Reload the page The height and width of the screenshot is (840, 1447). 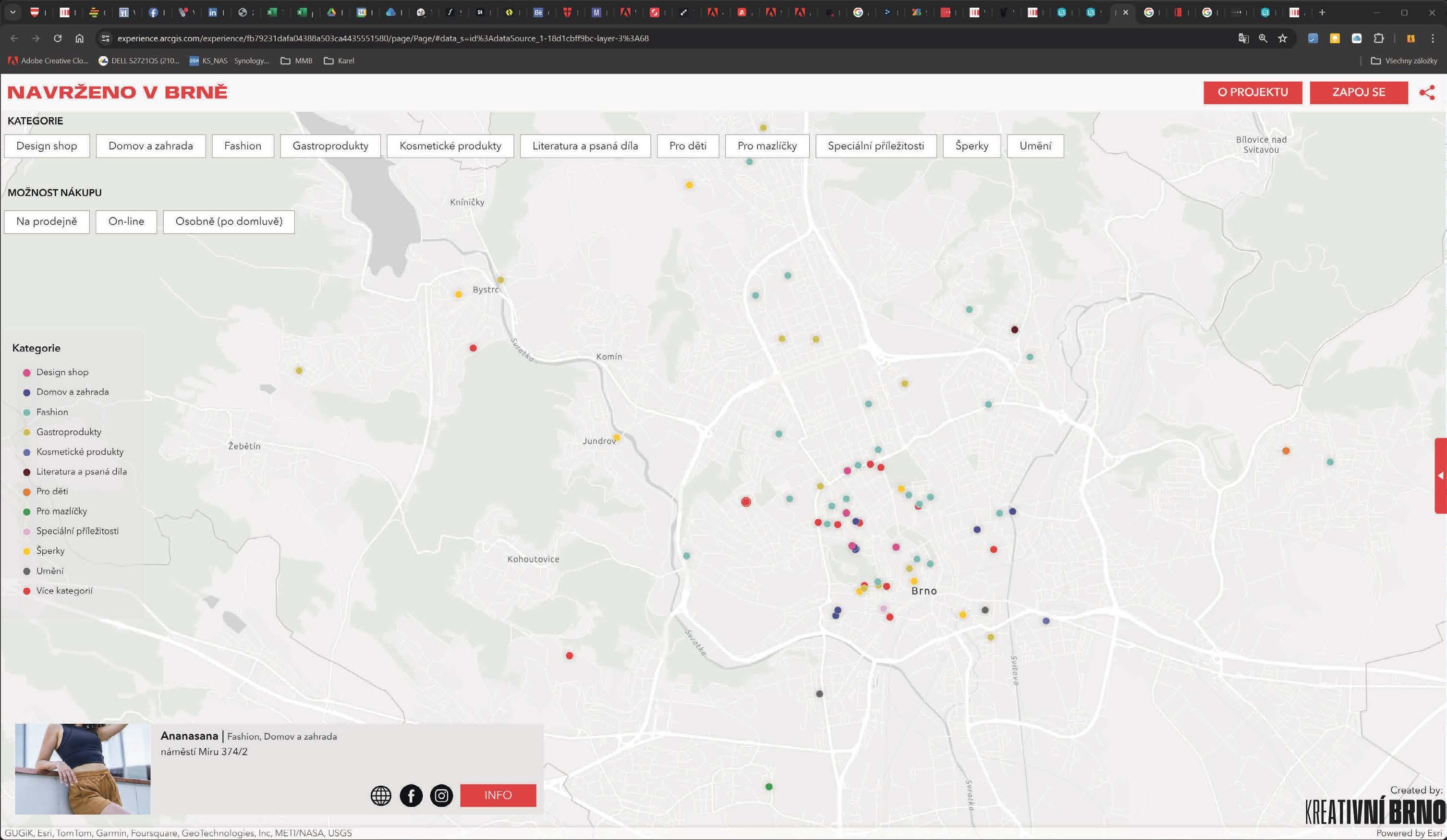coord(58,38)
